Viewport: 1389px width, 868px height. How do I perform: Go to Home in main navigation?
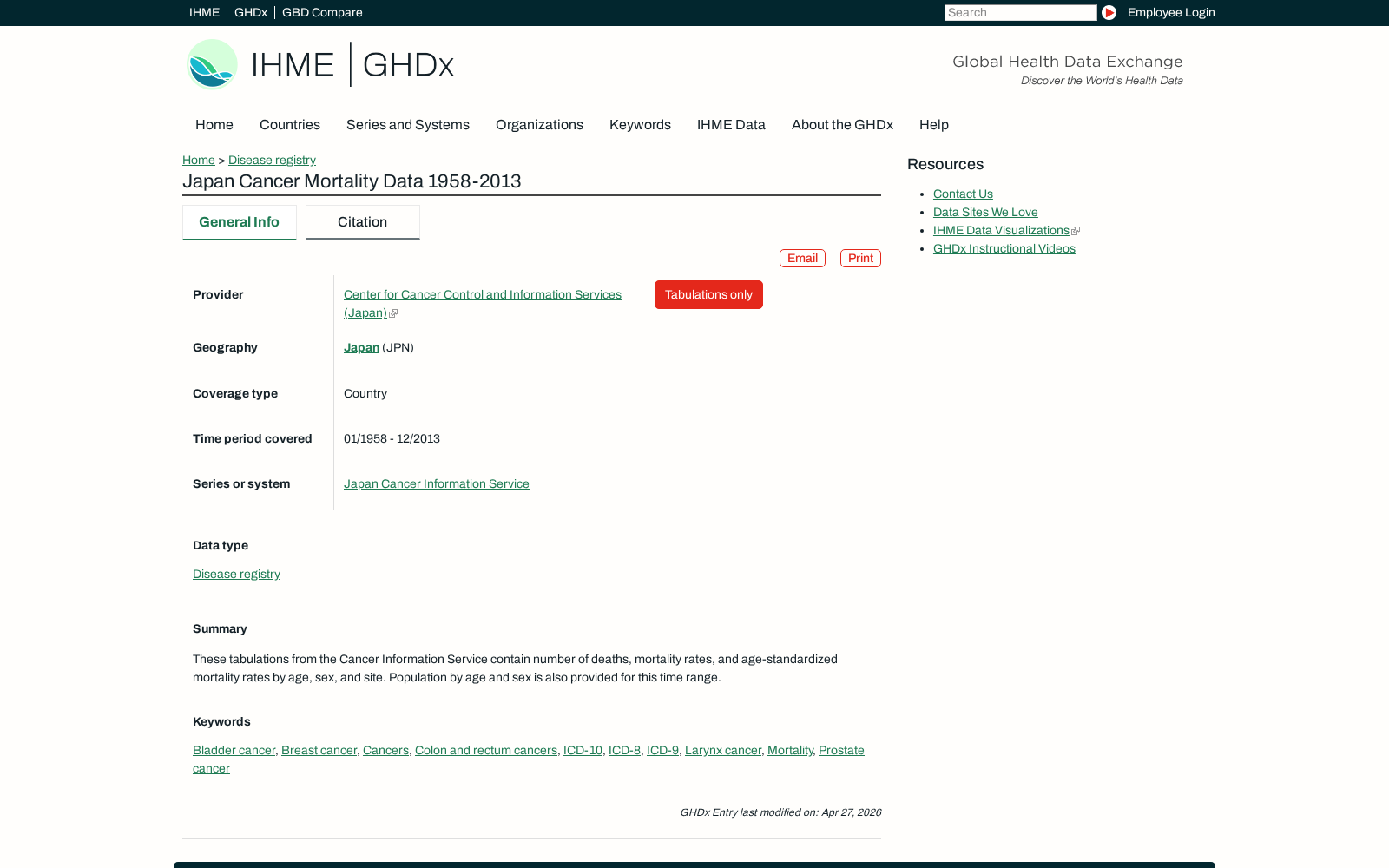pos(214,125)
